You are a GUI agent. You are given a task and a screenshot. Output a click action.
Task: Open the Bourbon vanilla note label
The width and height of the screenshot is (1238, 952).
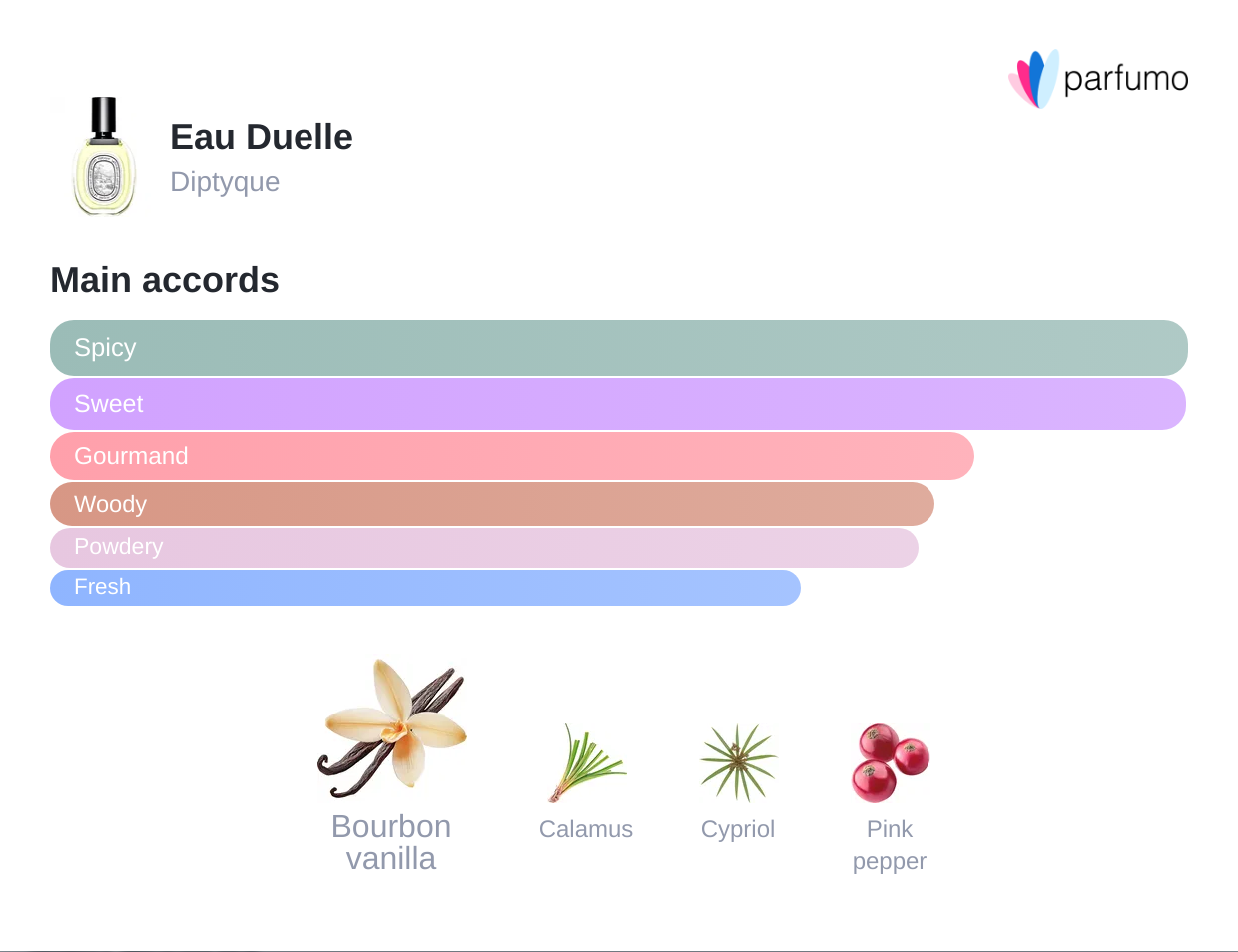pyautogui.click(x=391, y=843)
